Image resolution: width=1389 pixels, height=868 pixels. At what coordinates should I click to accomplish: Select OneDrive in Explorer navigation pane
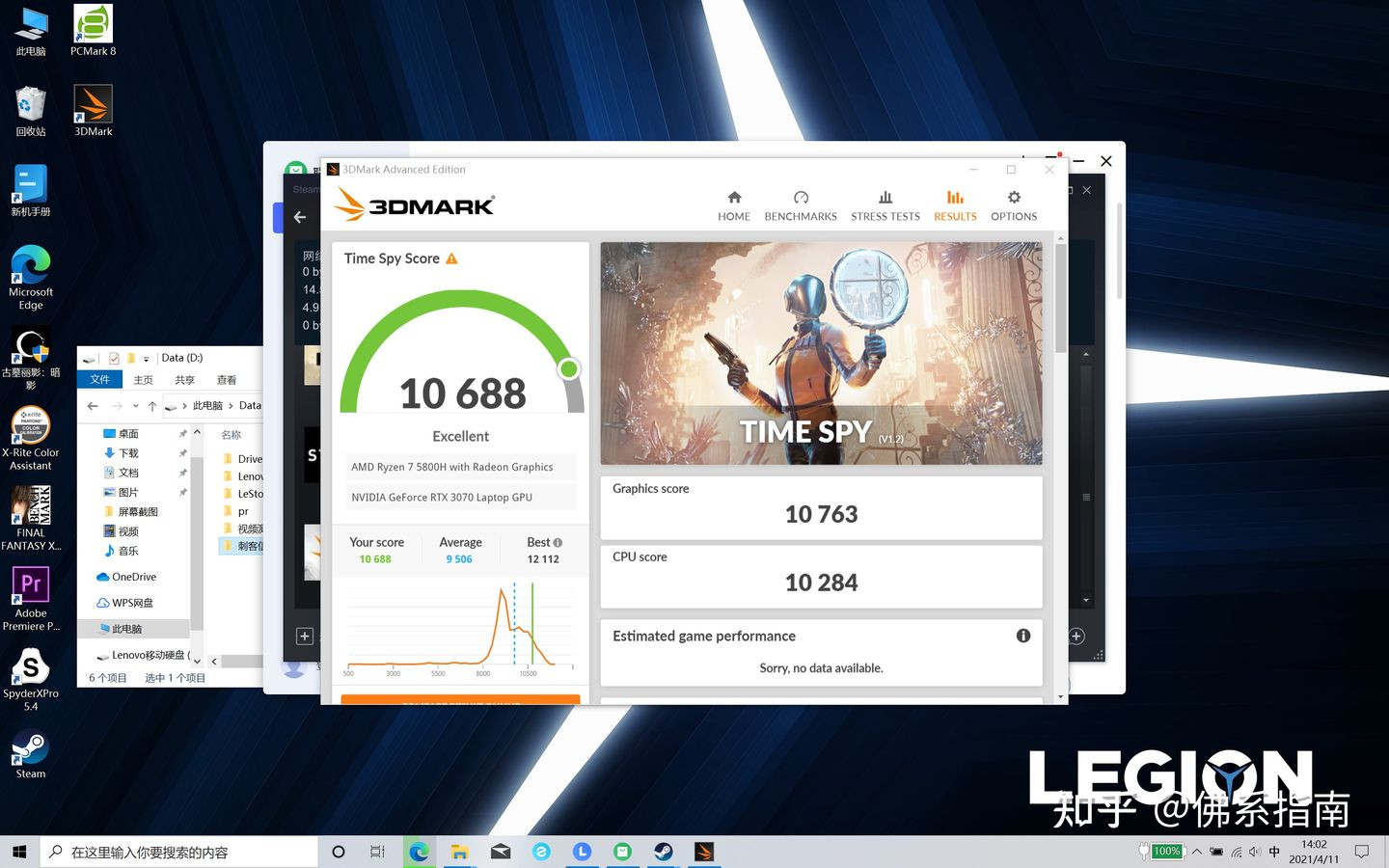coord(126,577)
